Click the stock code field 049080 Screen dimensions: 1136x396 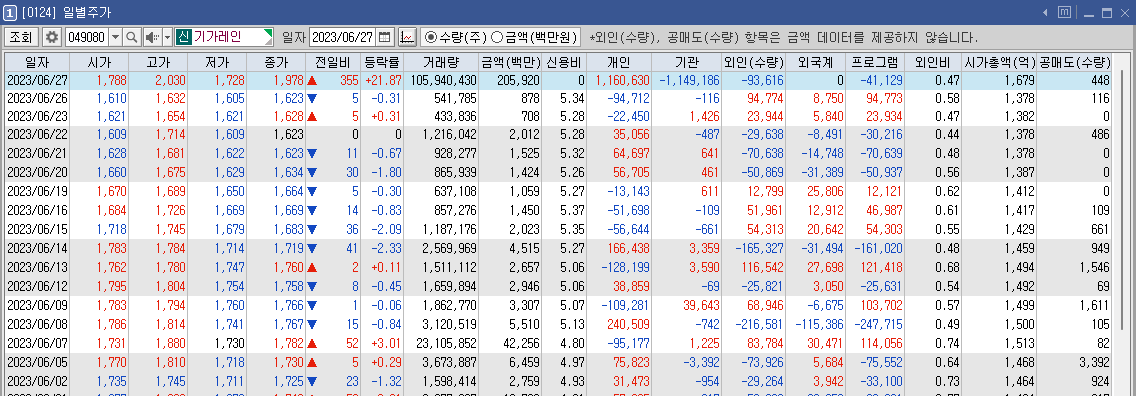click(86, 37)
